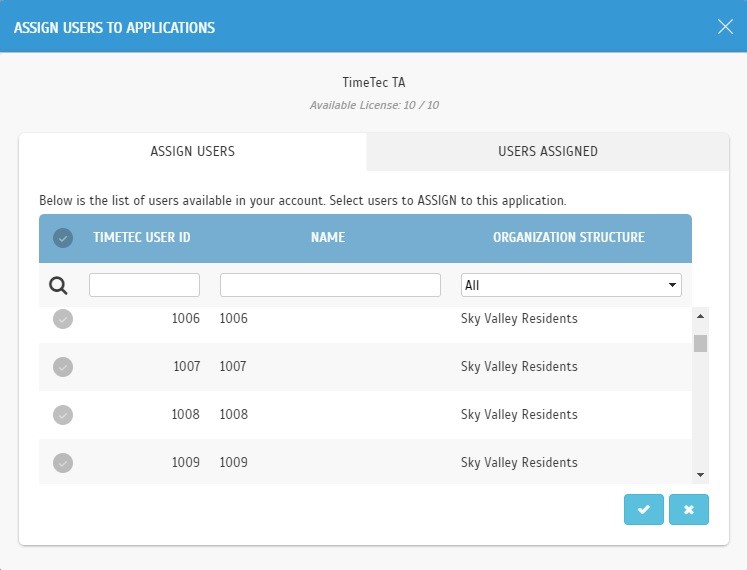Toggle the select-all checkbox in table header

pyautogui.click(x=63, y=237)
